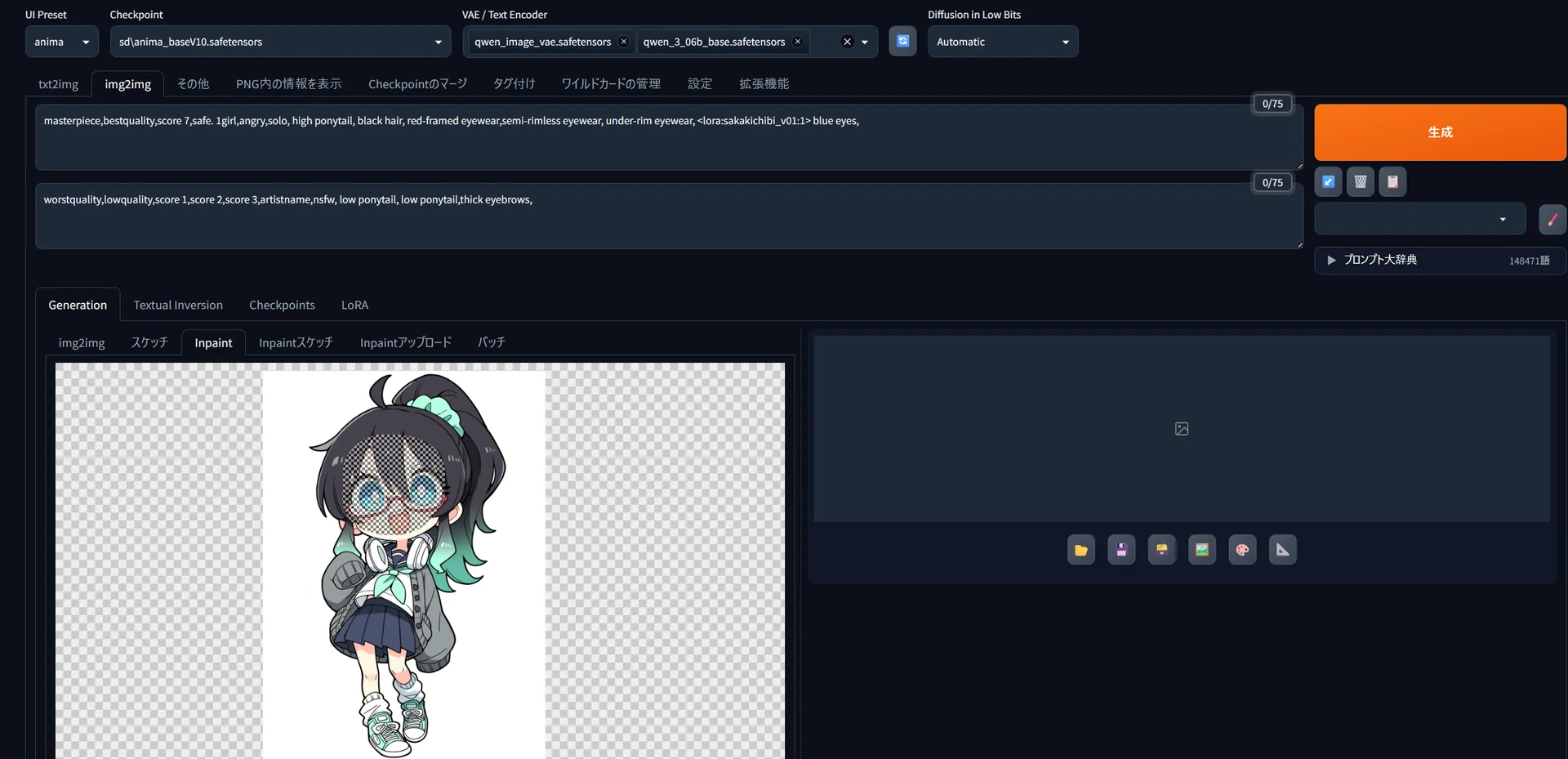Select the LoRA sub-tab
This screenshot has width=1568, height=759.
click(354, 305)
